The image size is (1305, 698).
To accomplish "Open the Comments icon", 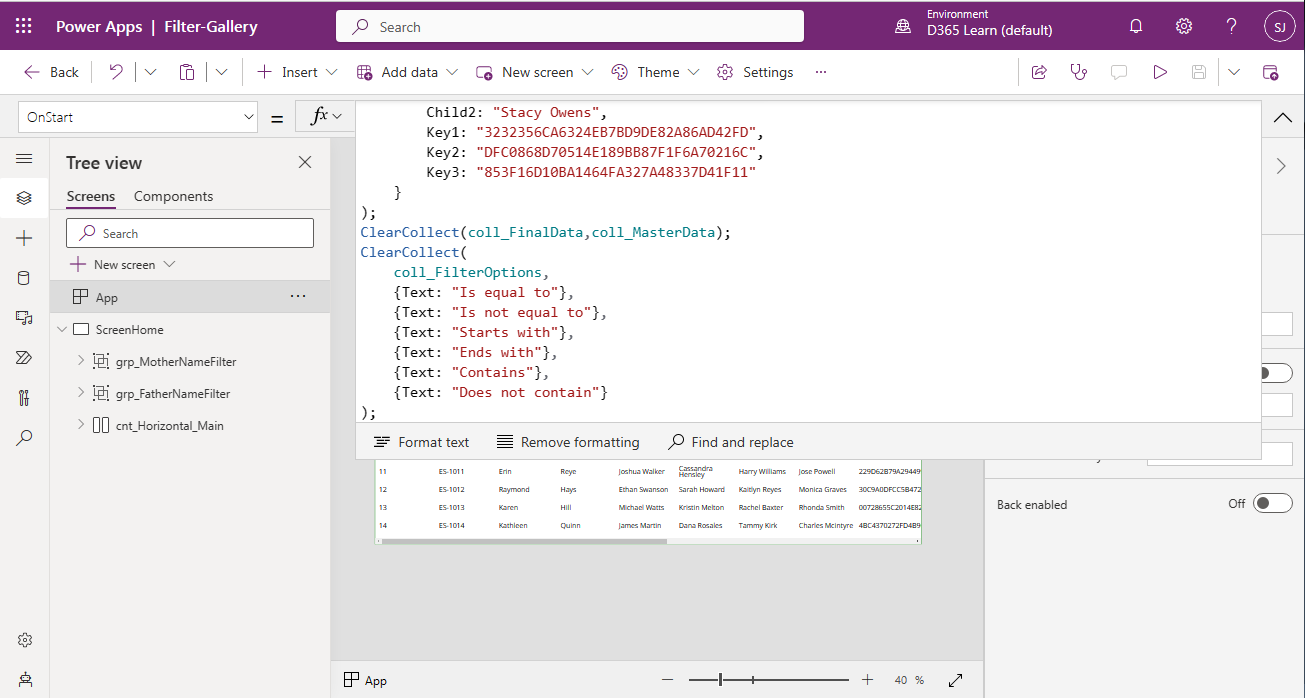I will 1119,72.
